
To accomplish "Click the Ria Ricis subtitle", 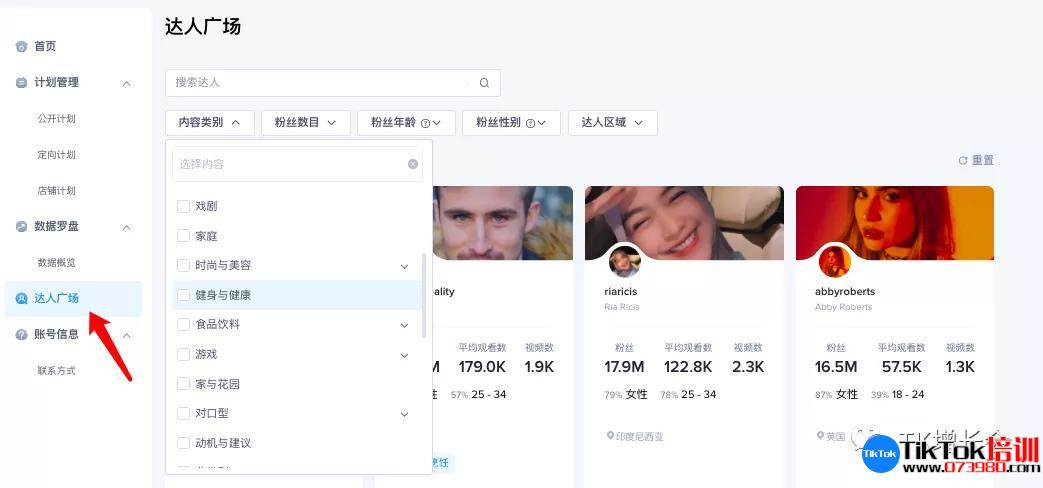I will [x=622, y=307].
